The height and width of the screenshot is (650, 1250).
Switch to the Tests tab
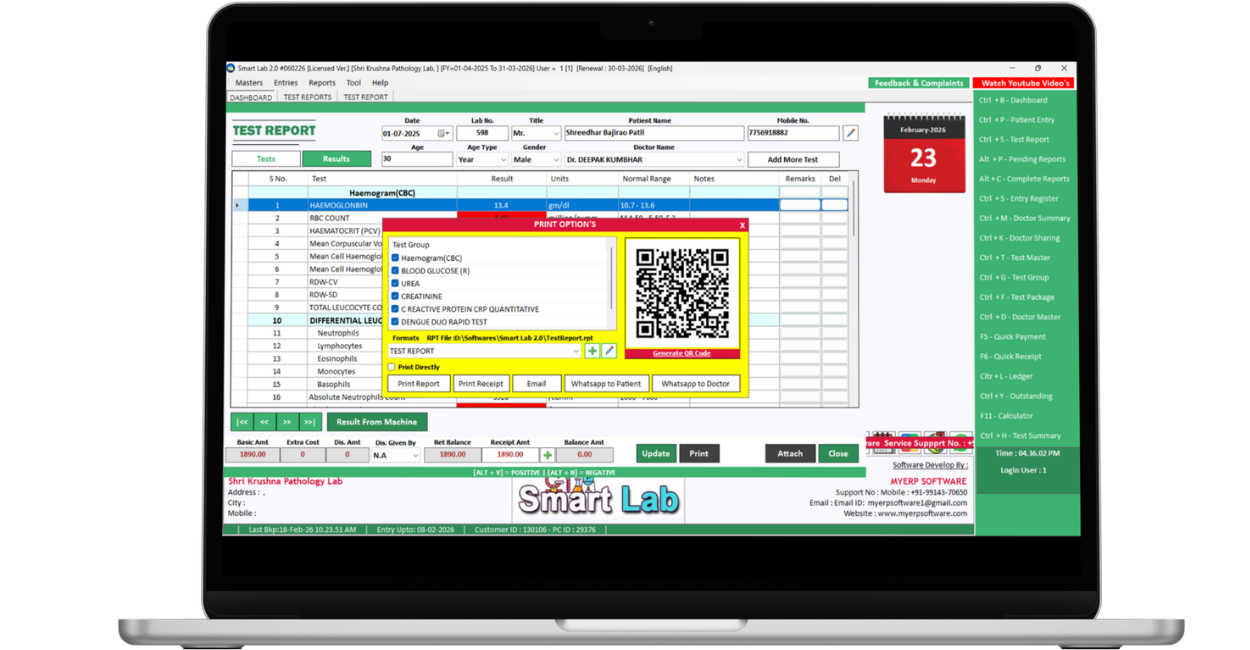(266, 159)
